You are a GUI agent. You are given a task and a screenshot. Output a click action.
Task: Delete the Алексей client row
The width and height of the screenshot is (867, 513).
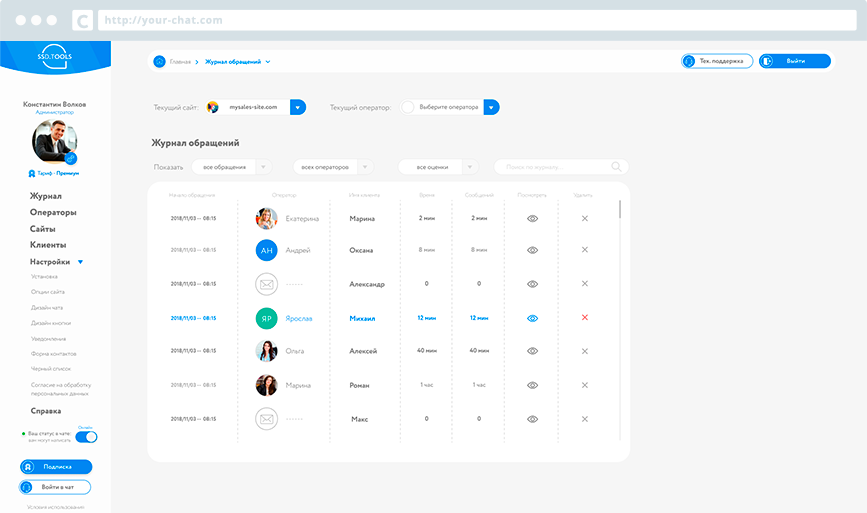(584, 351)
